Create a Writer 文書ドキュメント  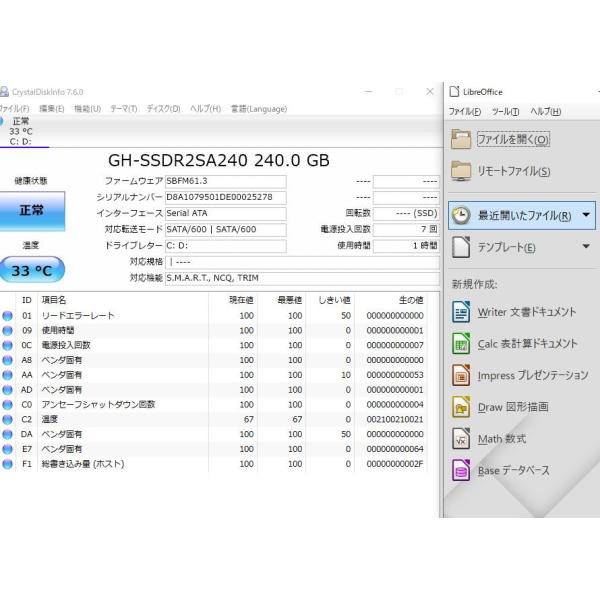527,312
